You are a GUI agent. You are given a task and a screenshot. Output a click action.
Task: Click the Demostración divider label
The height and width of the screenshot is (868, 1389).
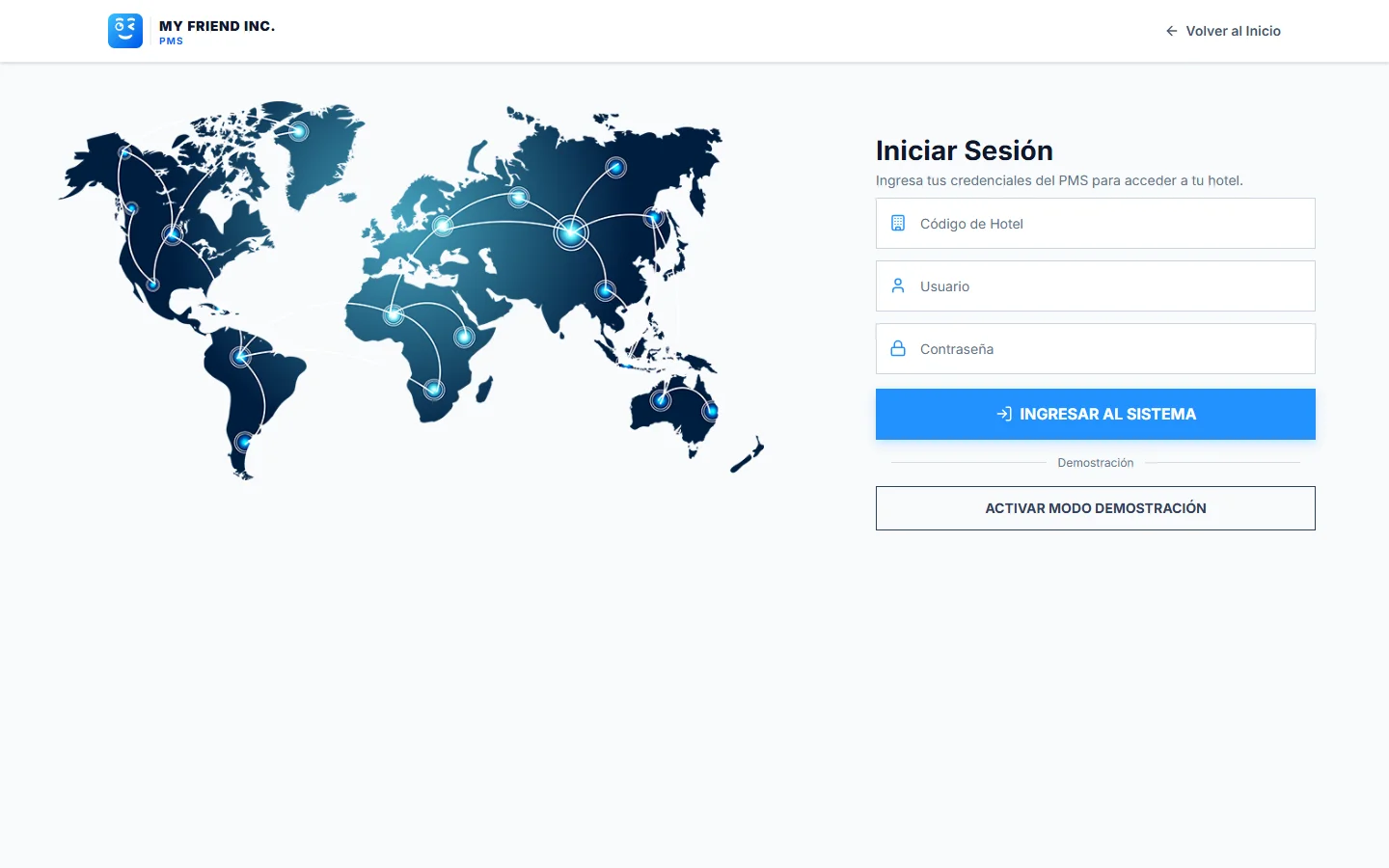[1096, 463]
